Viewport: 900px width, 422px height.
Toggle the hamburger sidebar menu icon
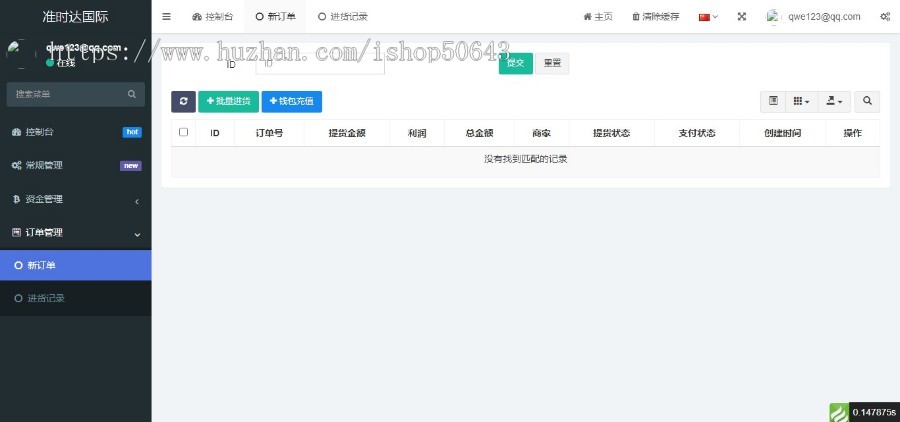click(x=166, y=17)
